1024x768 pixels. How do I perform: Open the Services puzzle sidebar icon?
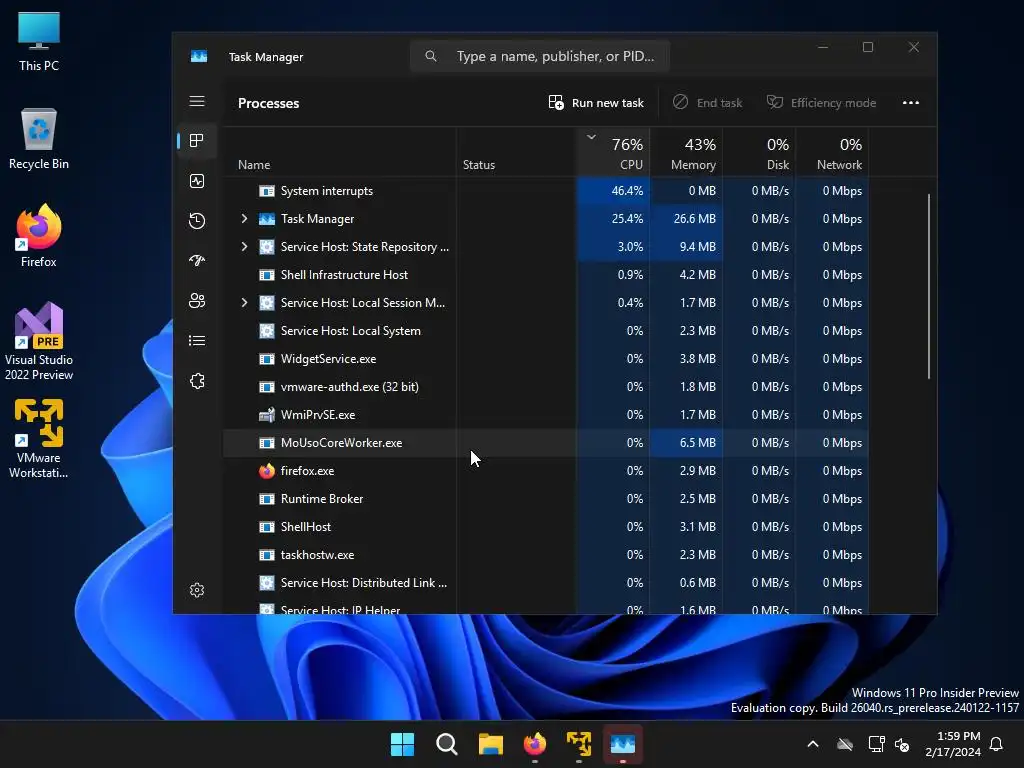197,381
